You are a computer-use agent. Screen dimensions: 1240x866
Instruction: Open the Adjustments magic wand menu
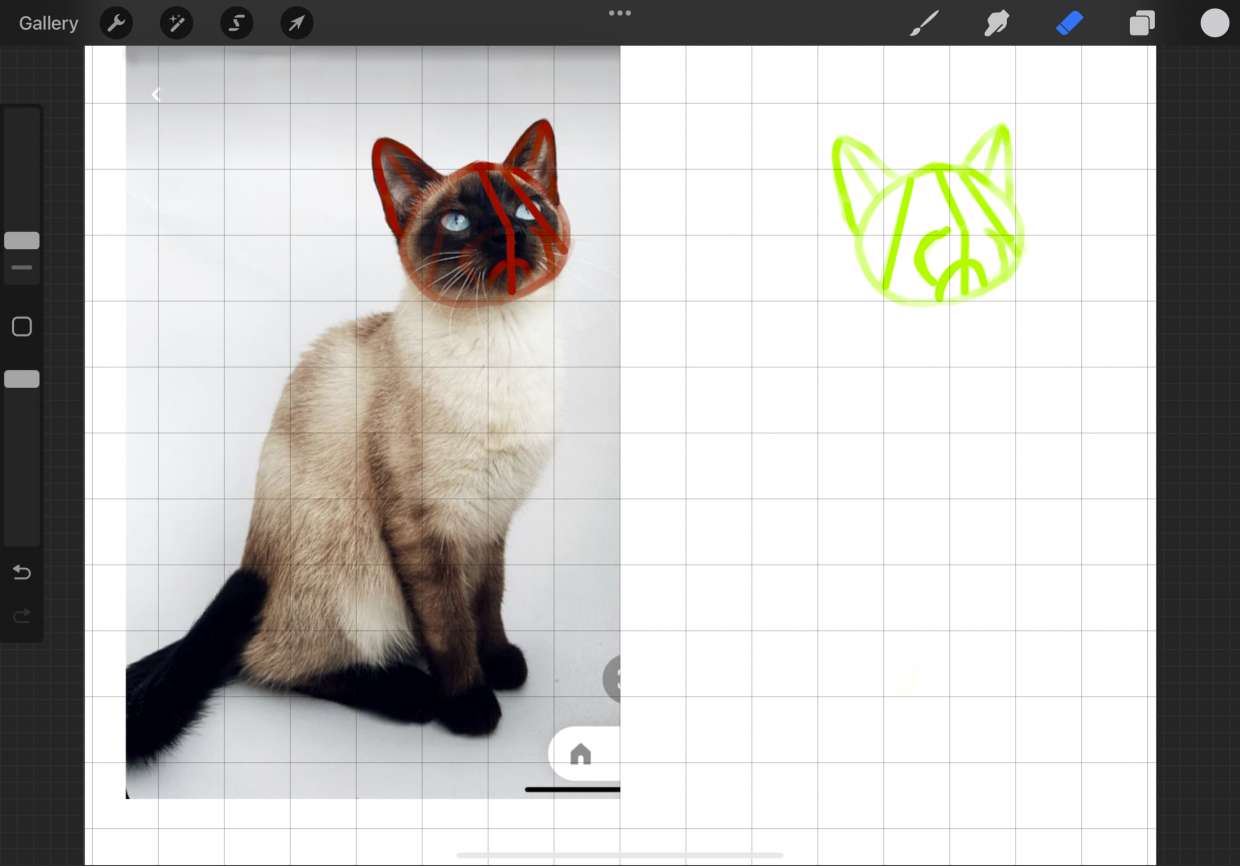[177, 23]
